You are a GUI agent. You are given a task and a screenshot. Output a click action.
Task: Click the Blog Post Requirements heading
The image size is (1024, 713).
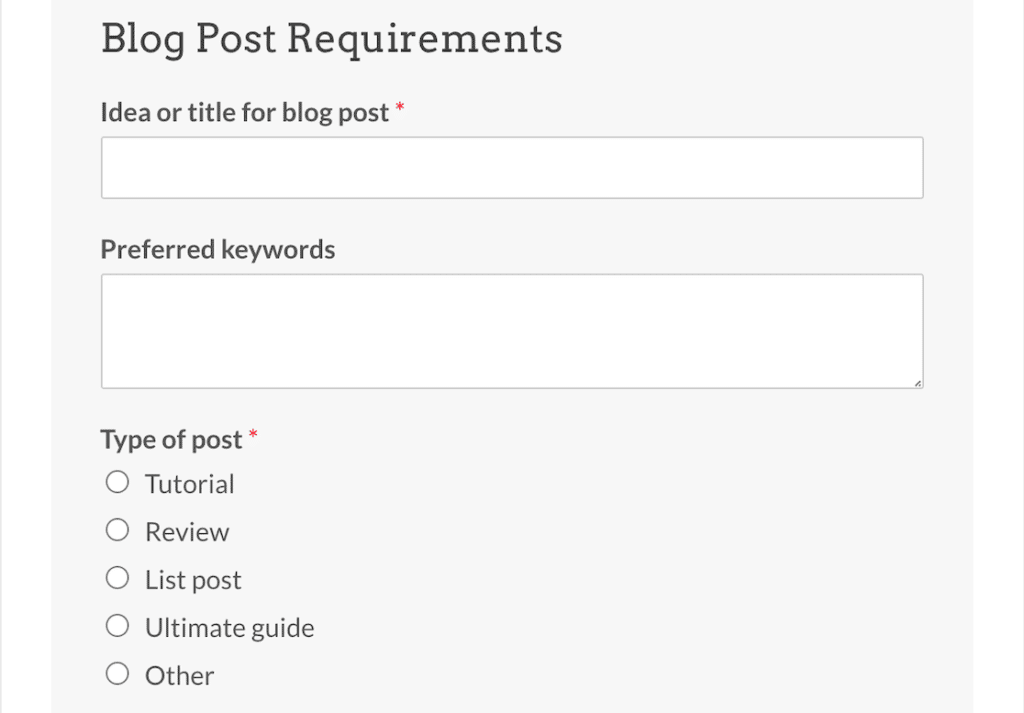(x=330, y=38)
